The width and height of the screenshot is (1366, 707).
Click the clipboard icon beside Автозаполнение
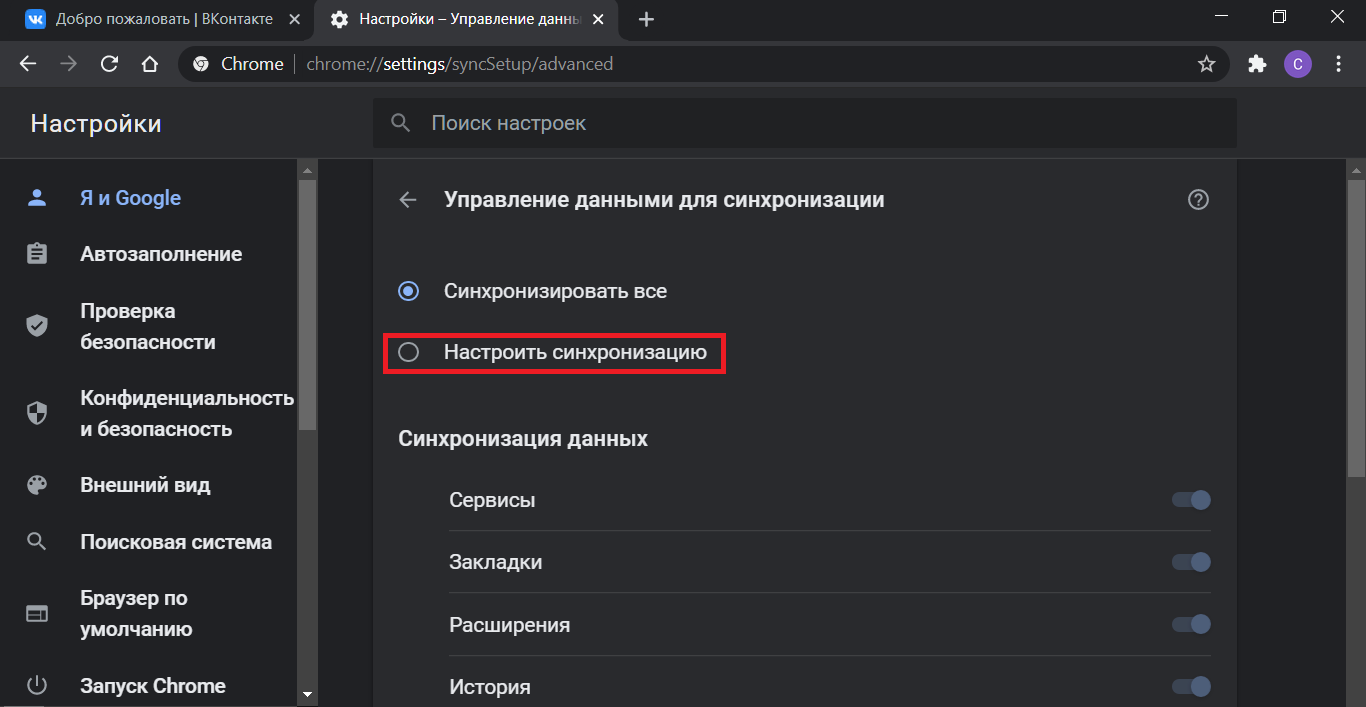(x=37, y=254)
